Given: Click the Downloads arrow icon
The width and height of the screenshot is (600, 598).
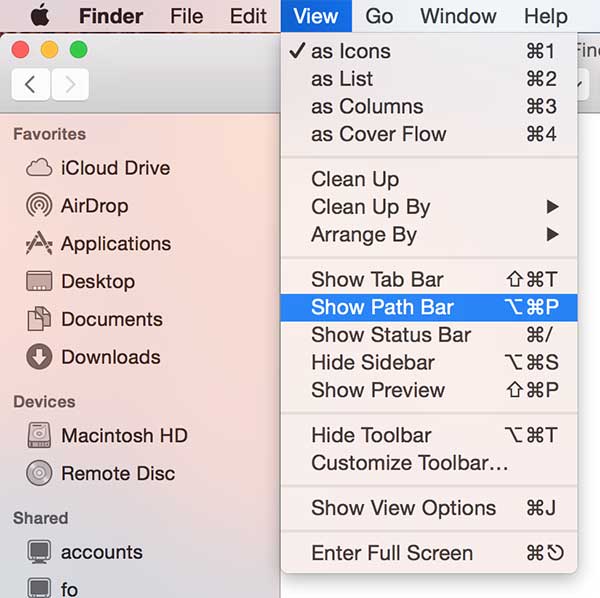Looking at the screenshot, I should (39, 357).
